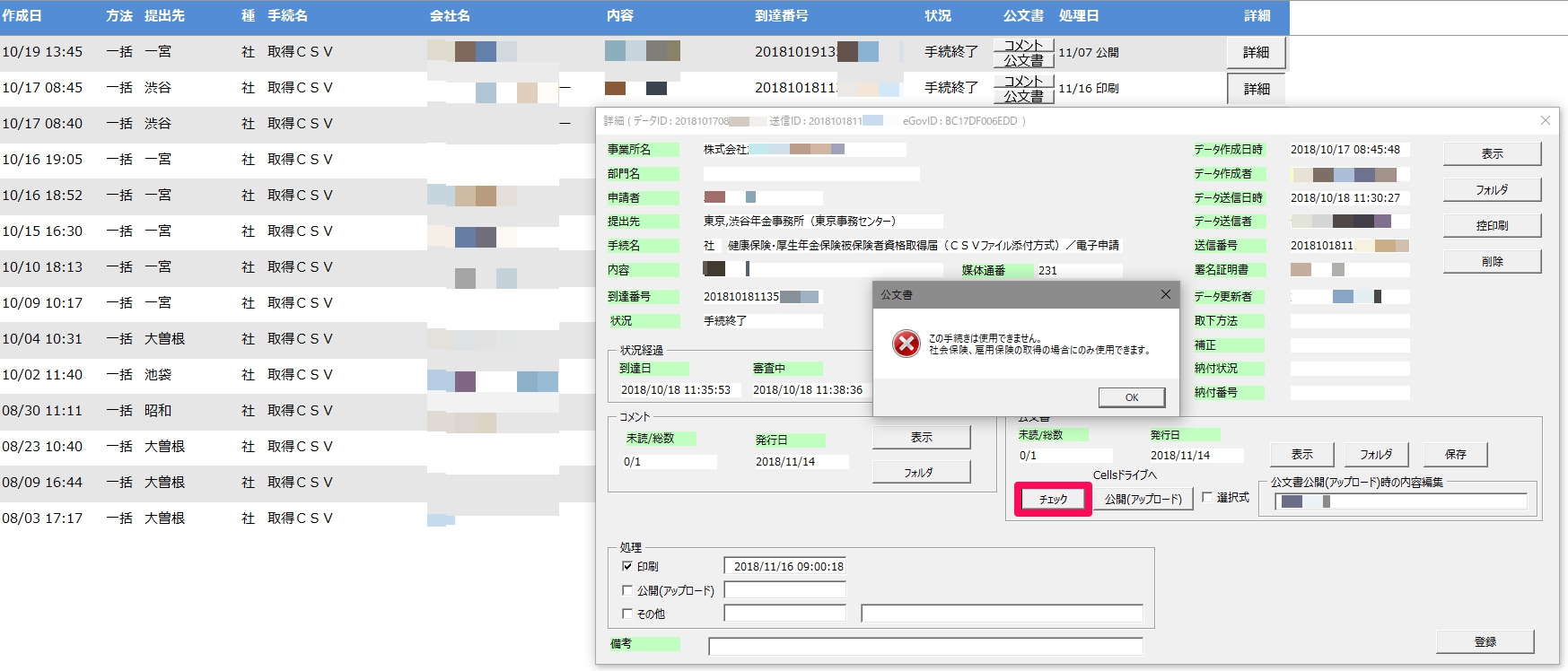Click the 公開(アップロード) button beside チェック

pos(1143,499)
